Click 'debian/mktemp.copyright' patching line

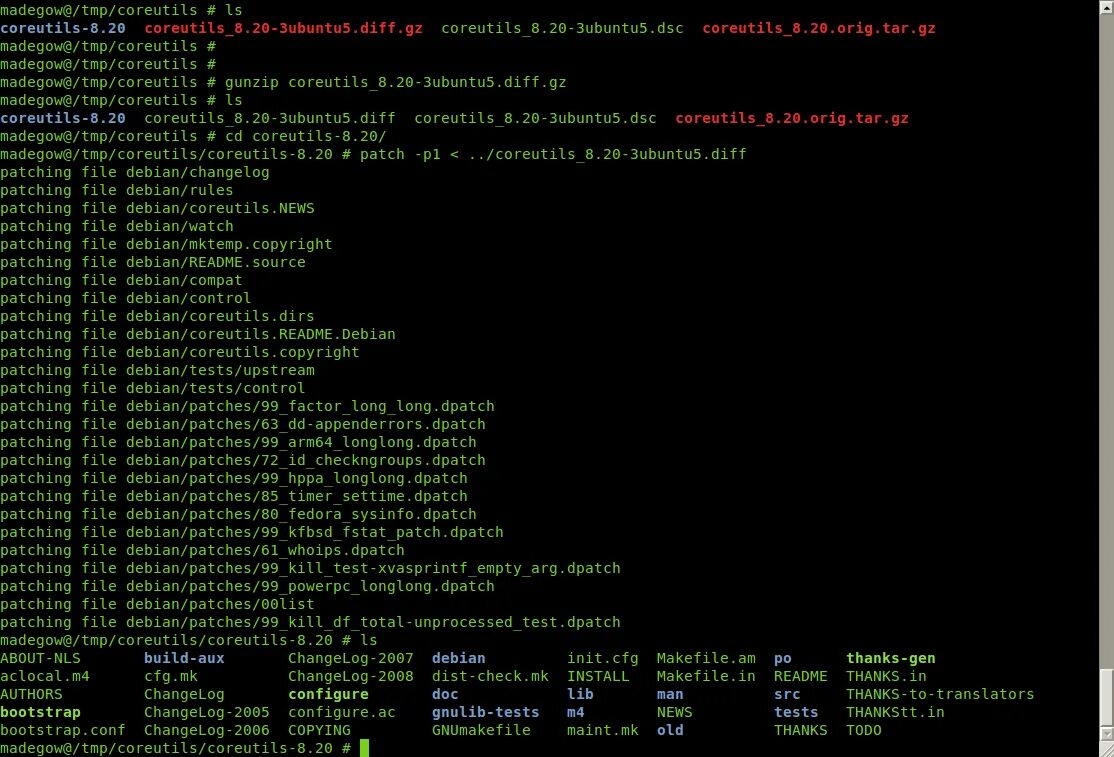[166, 244]
